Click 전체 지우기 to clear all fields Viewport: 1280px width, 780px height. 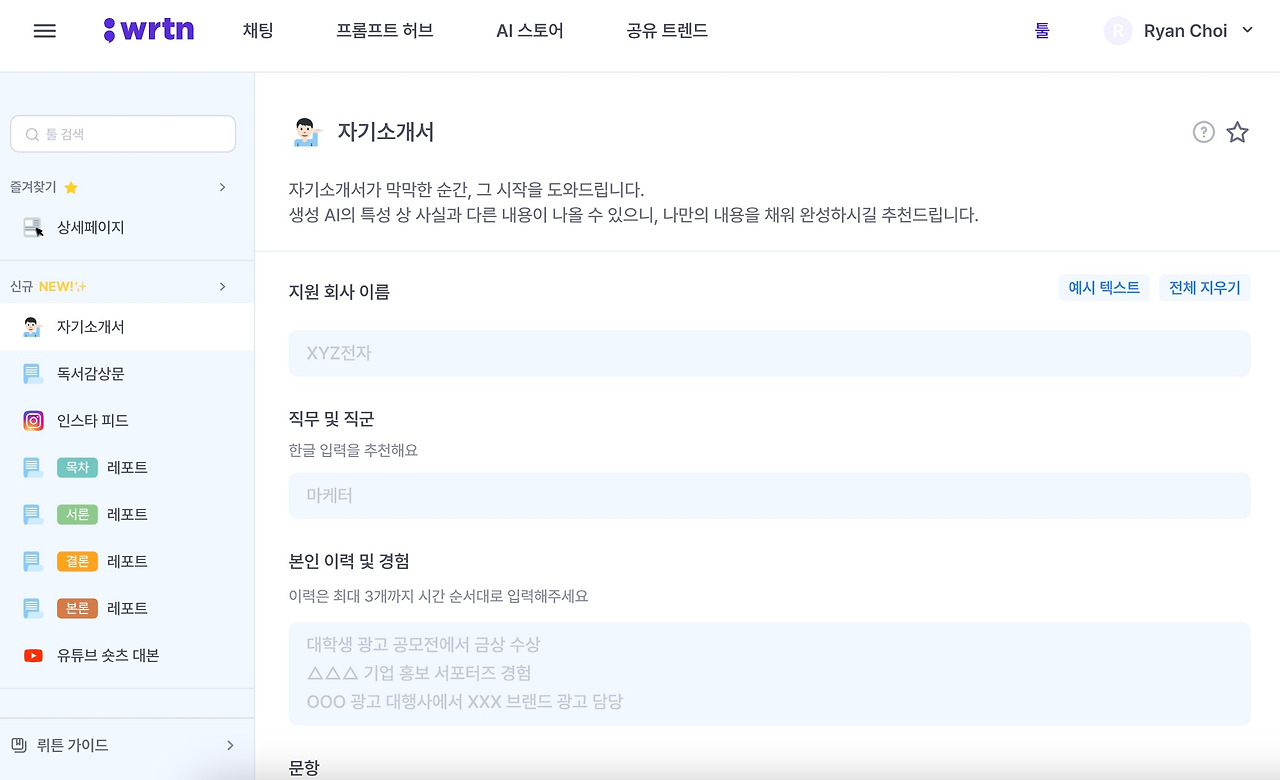(x=1205, y=287)
